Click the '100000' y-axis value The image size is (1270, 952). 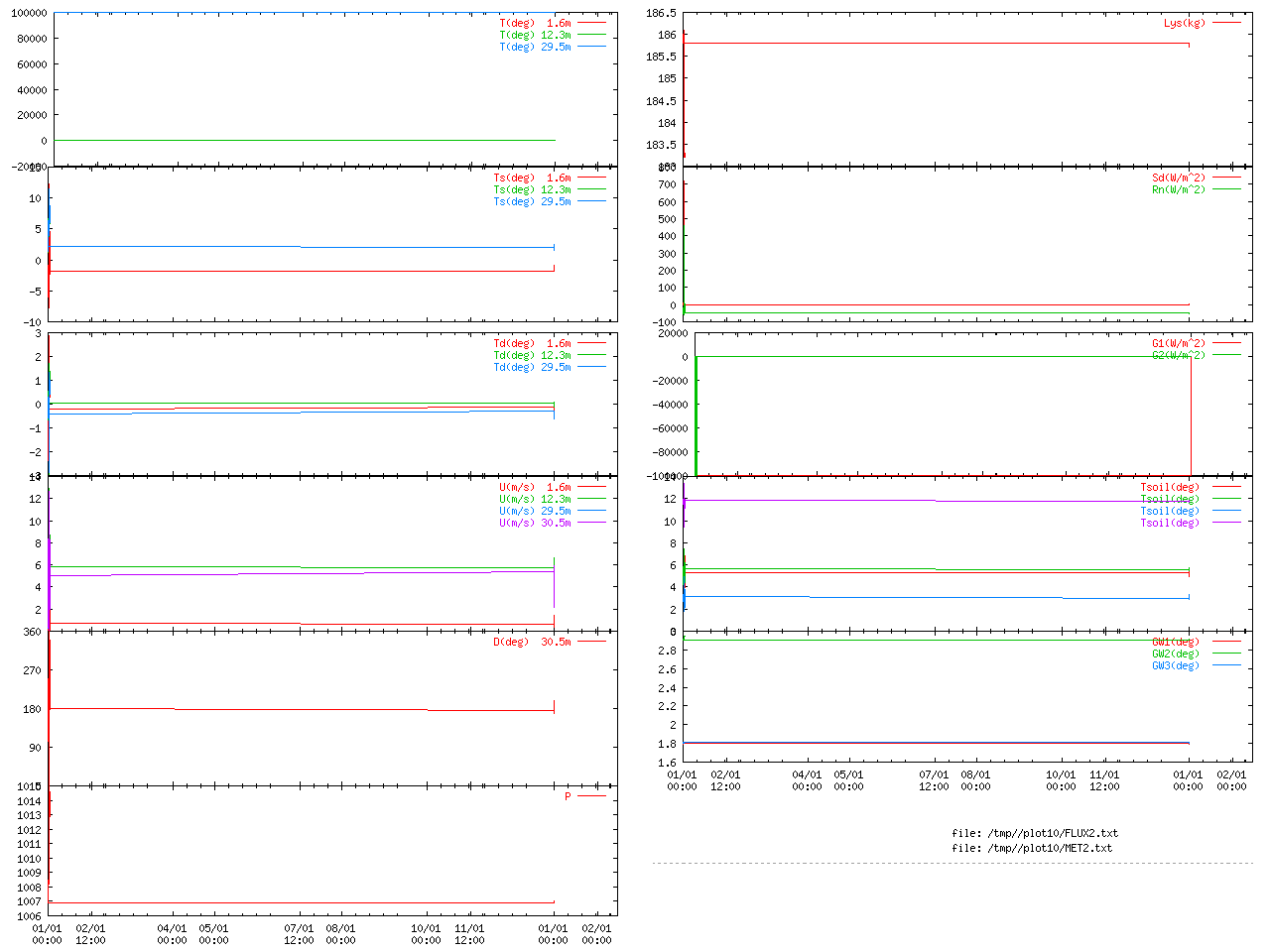pos(29,14)
